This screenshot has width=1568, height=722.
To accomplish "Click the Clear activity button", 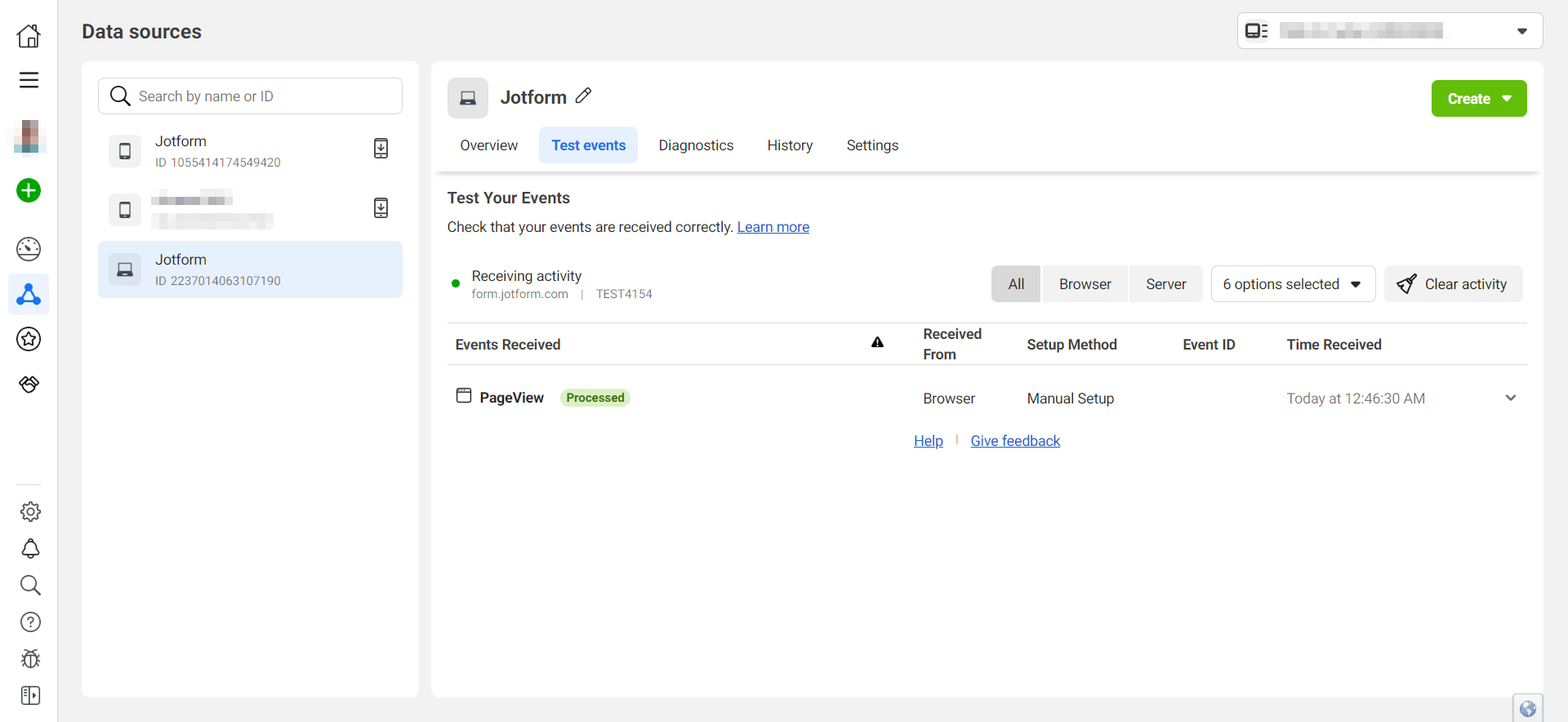I will click(1453, 284).
